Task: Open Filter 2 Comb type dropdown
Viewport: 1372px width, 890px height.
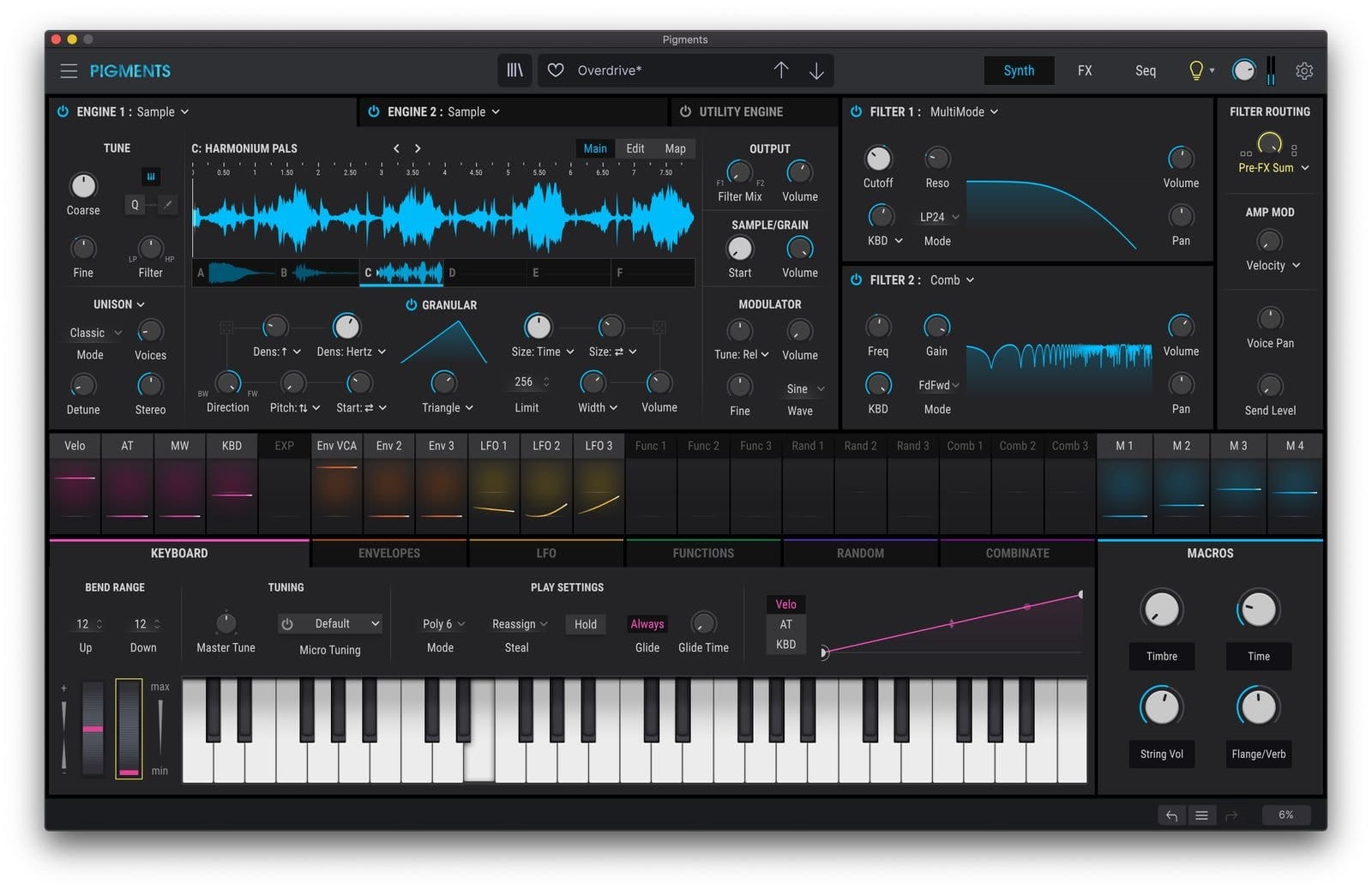Action: point(952,280)
